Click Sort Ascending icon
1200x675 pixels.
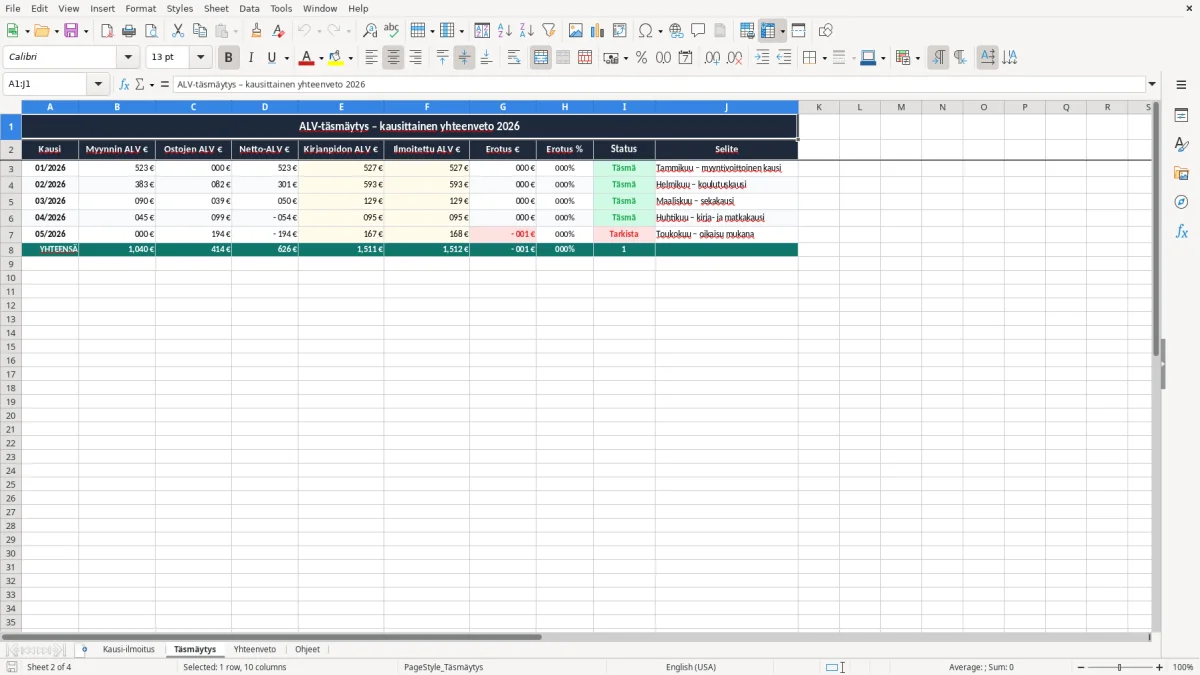(505, 31)
